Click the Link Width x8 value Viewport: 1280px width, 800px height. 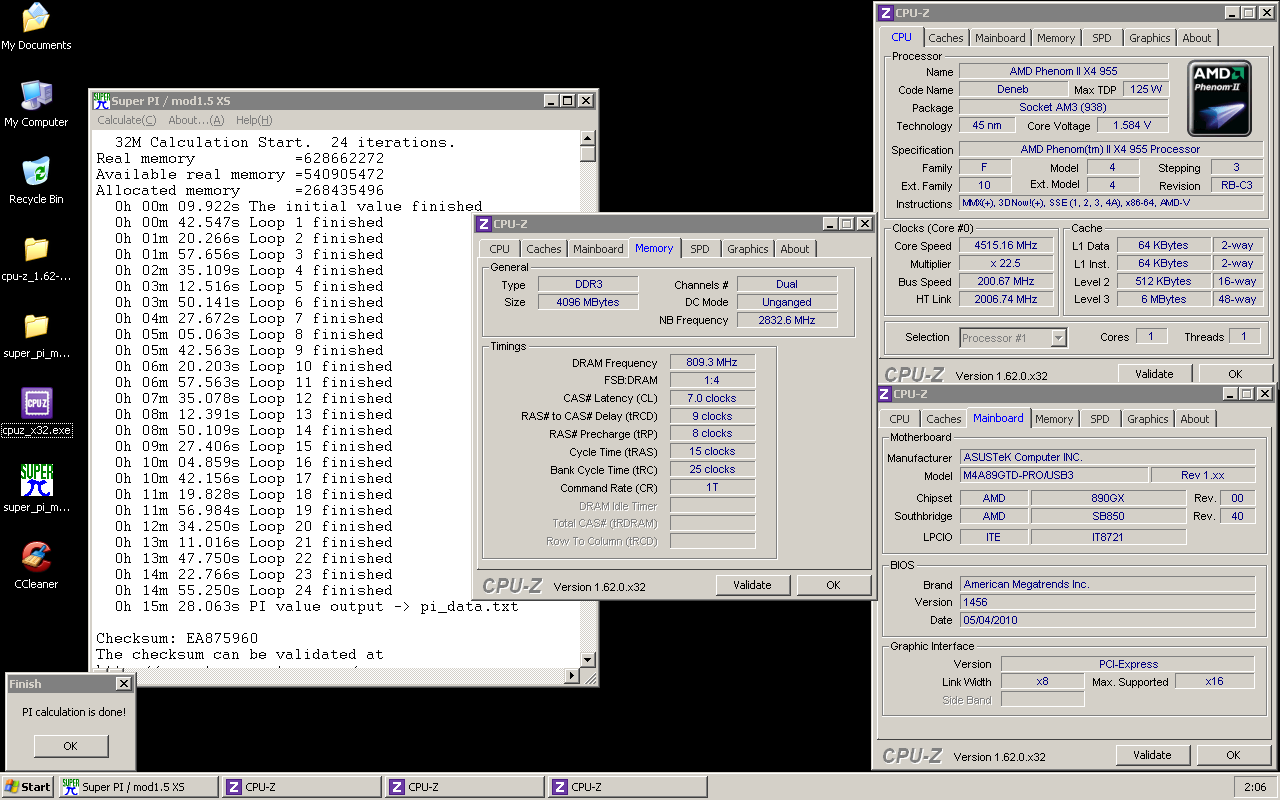1042,682
